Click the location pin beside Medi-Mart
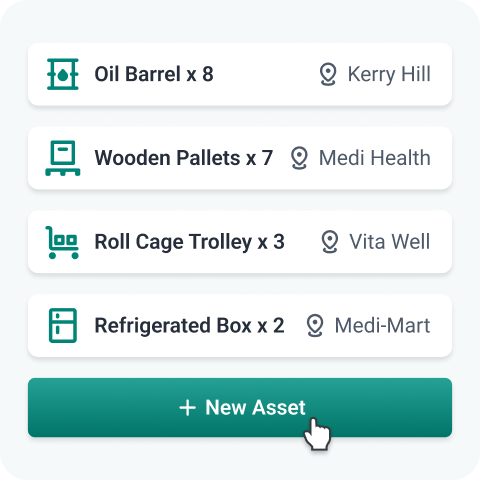Image resolution: width=480 pixels, height=480 pixels. point(315,326)
